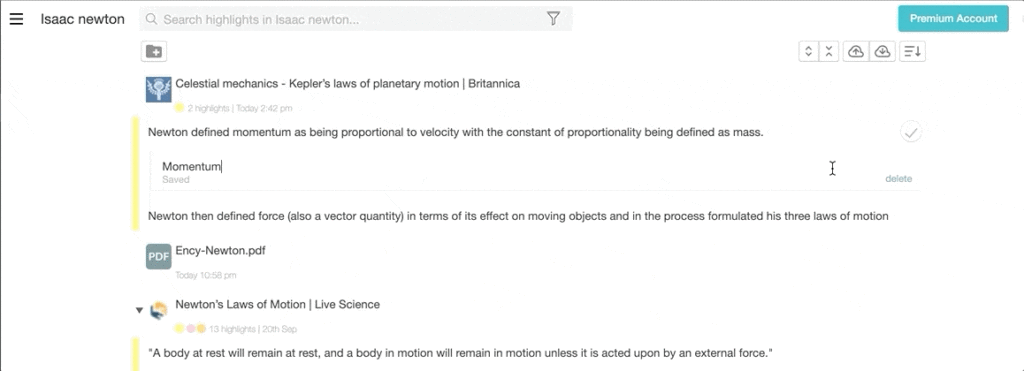The image size is (1024, 371).
Task: Click the Britannica thumbnail icon
Action: click(x=159, y=89)
